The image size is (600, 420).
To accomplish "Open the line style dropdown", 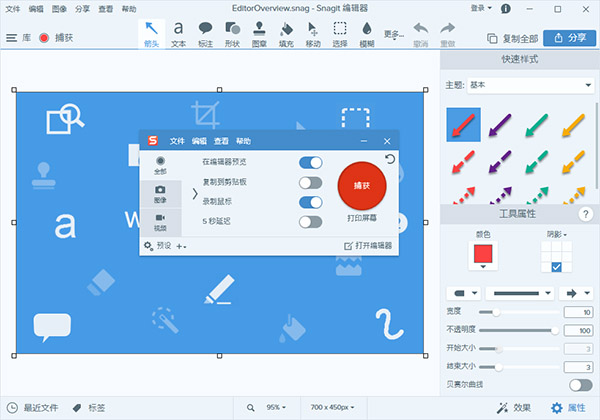I will [x=520, y=293].
